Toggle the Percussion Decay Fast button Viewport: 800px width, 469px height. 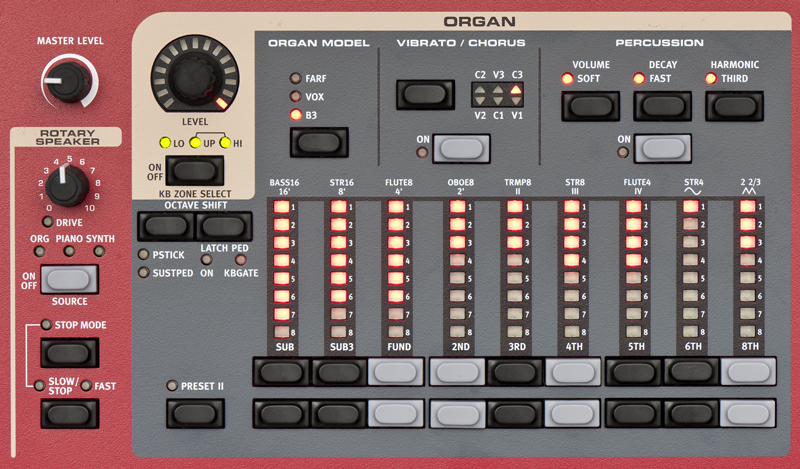pos(662,106)
